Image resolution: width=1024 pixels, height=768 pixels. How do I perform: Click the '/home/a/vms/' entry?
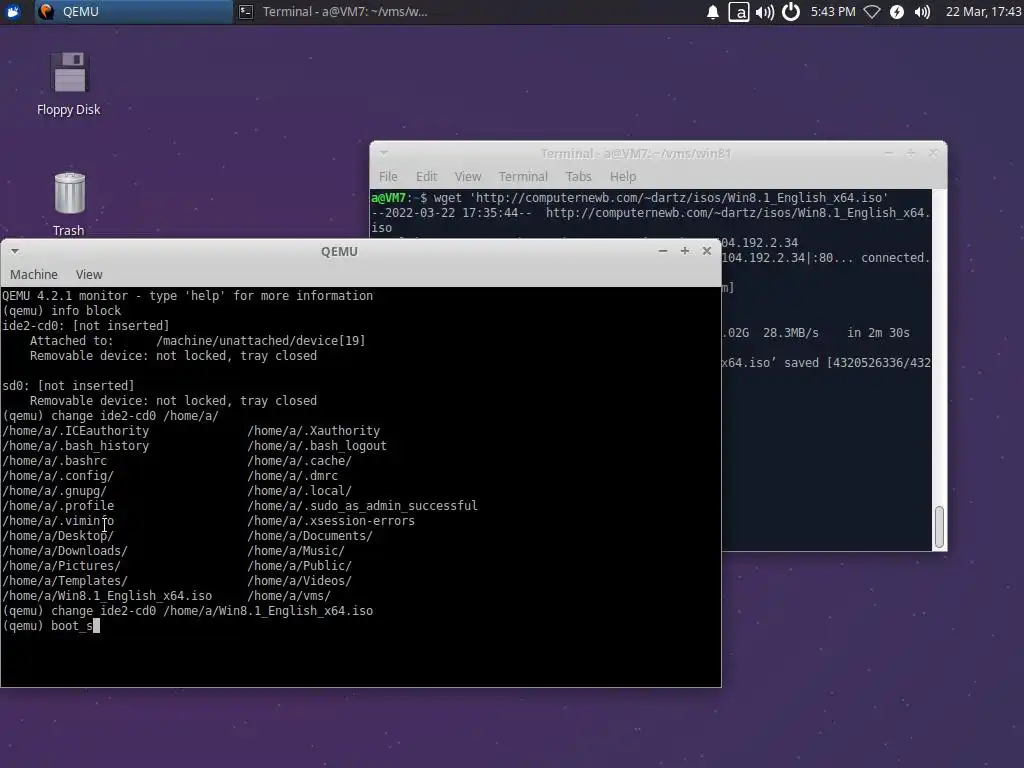point(289,596)
